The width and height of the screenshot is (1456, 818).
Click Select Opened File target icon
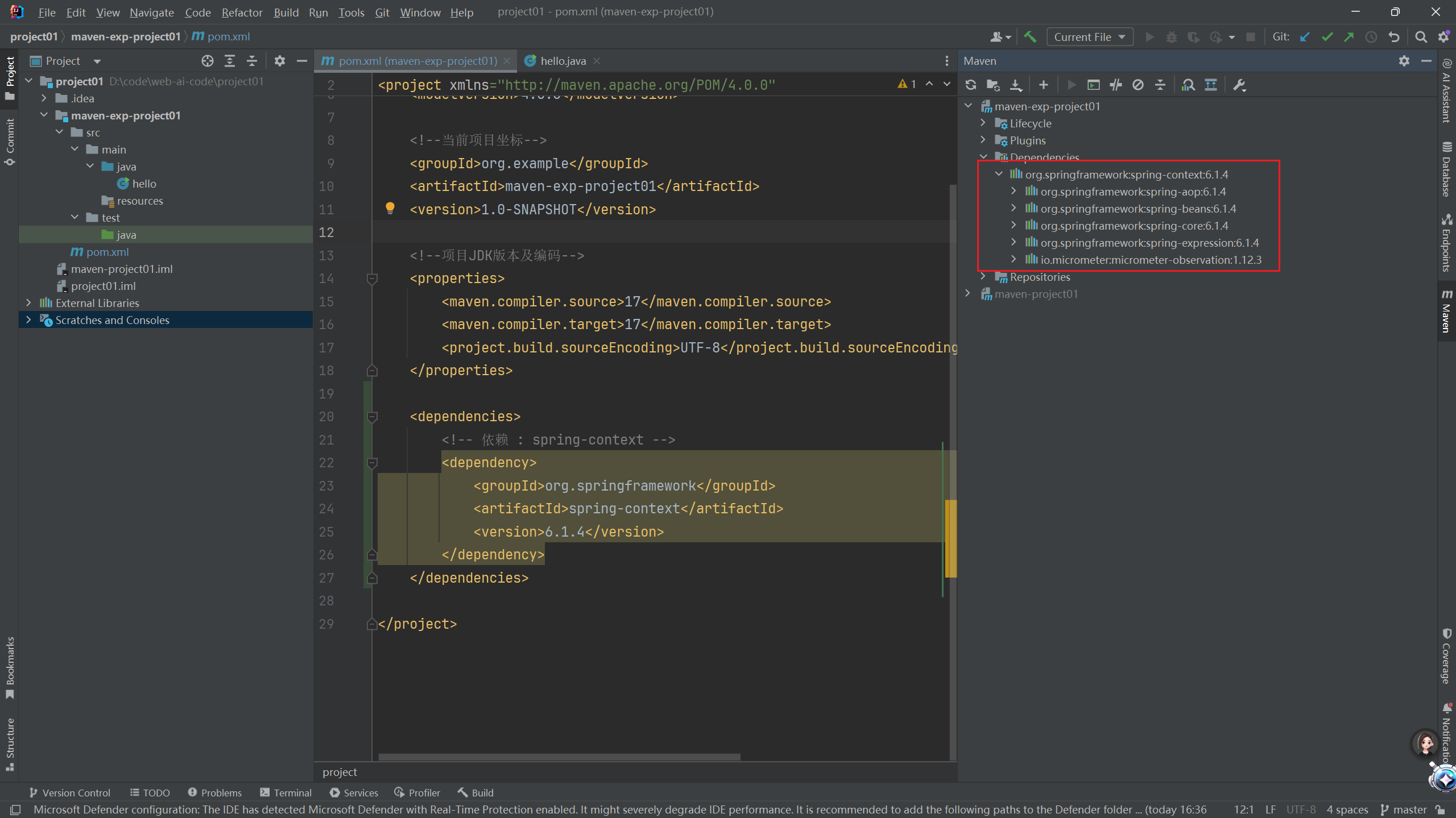click(208, 61)
